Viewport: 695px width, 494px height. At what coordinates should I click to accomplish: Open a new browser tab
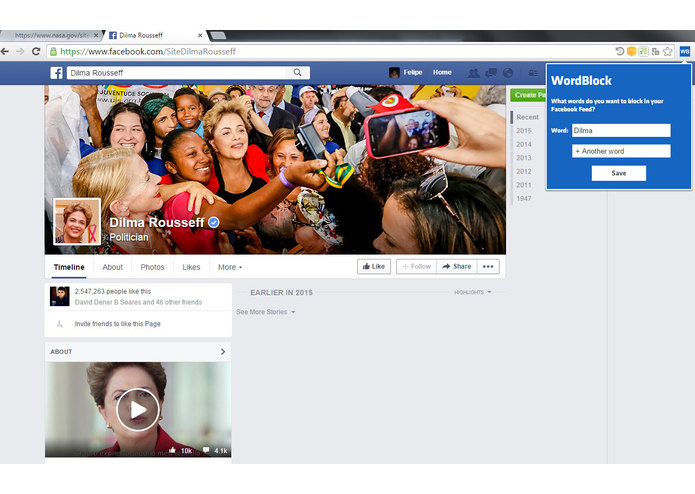[218, 35]
